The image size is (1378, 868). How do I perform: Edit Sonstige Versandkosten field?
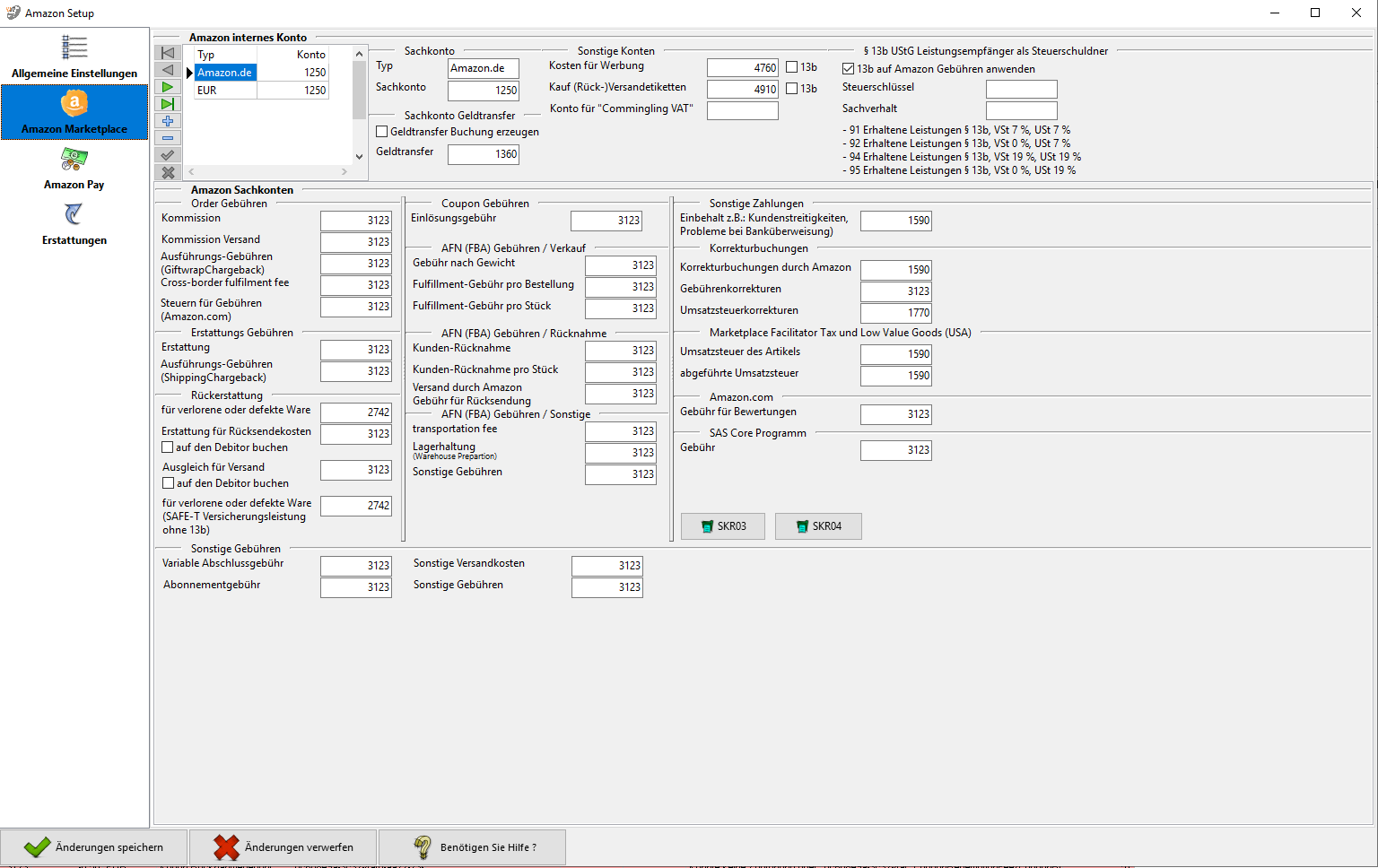point(607,566)
